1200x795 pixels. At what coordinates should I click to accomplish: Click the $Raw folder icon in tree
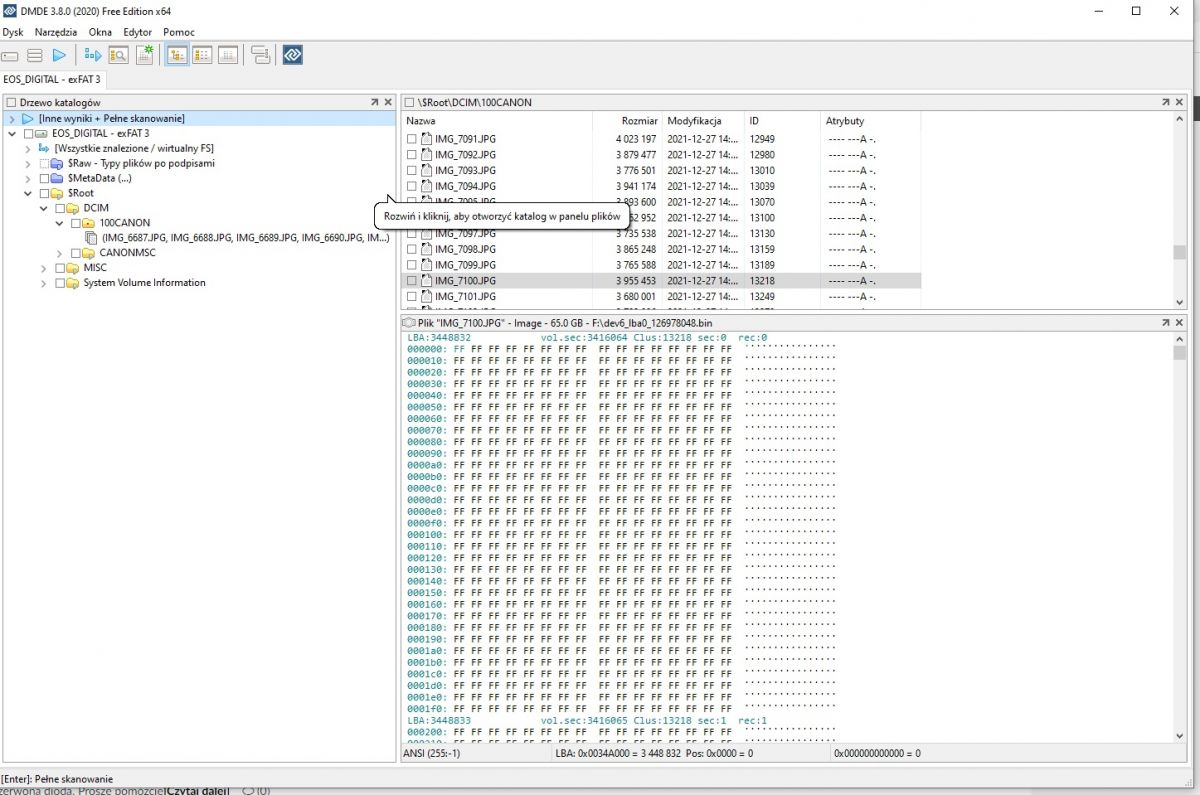58,163
